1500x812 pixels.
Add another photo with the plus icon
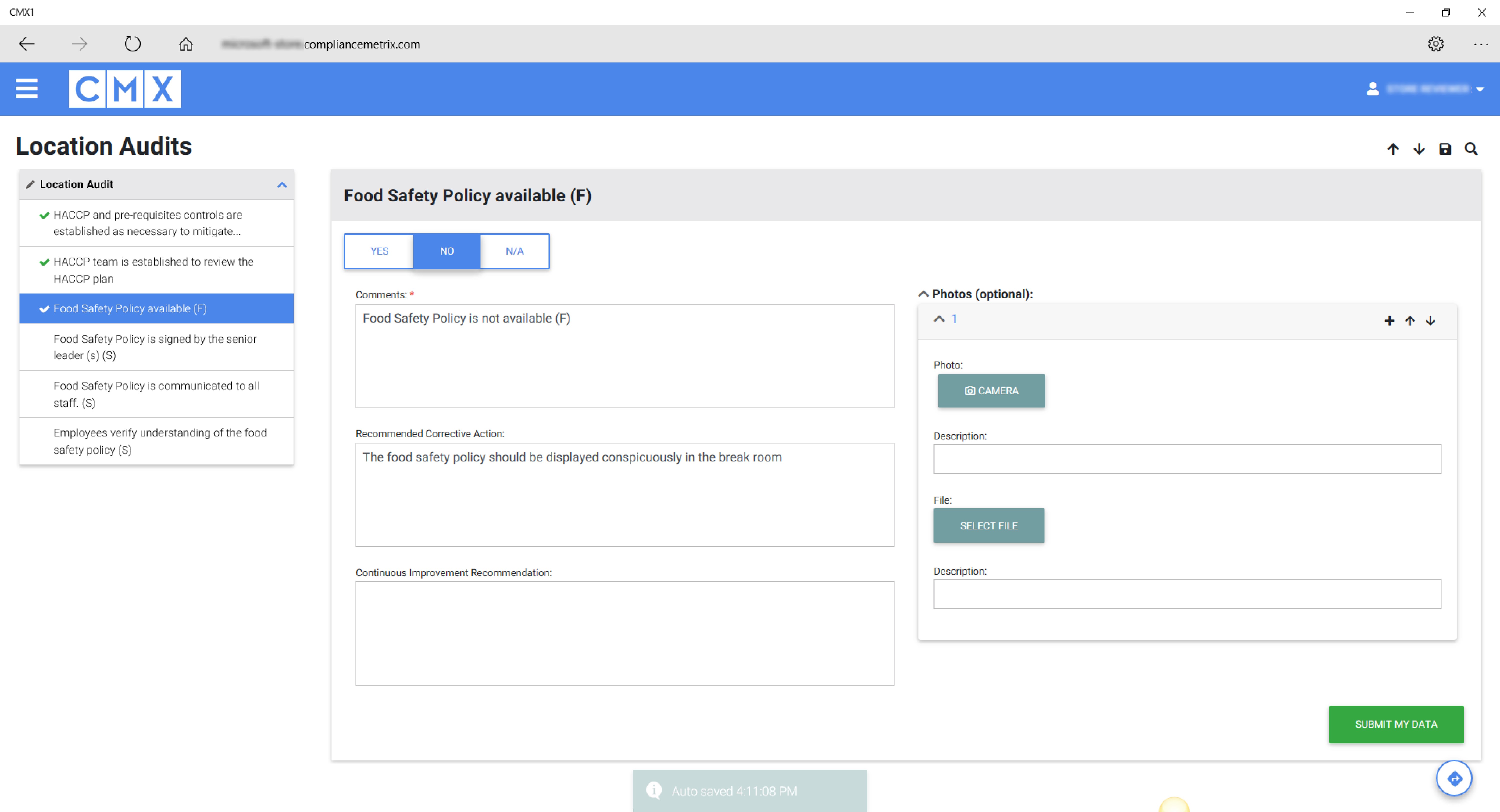click(1389, 321)
